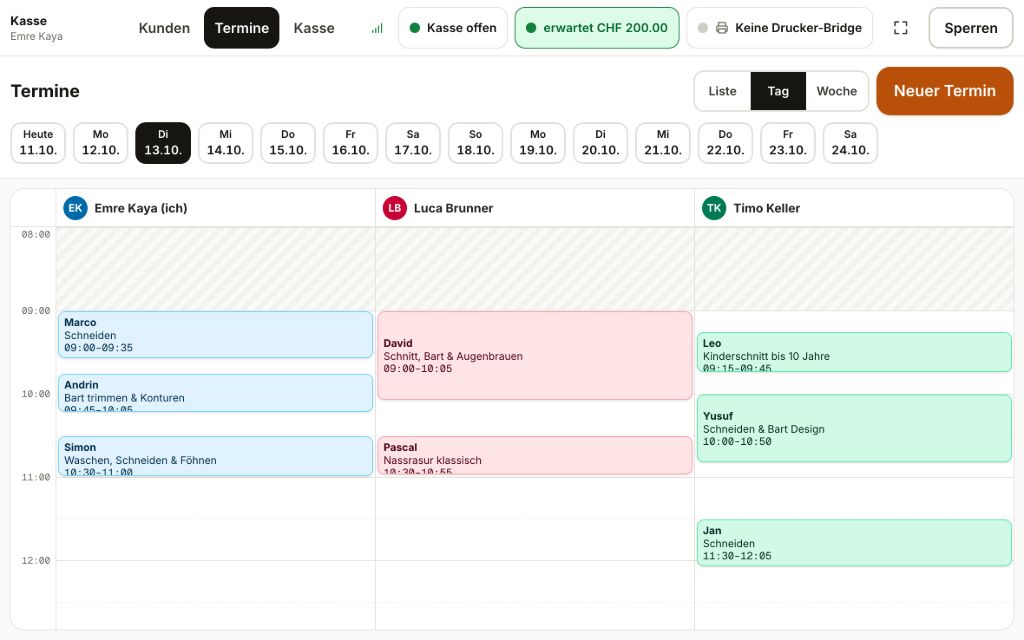Screen dimensions: 1024x640
Task: Select day Mi 14.10.
Action: point(225,142)
